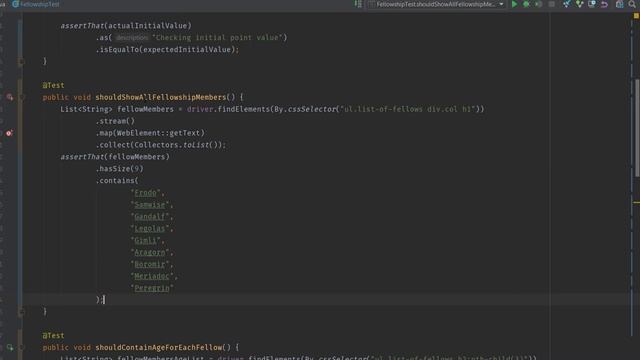640x360 pixels.
Task: Click the .contains( method call
Action: tap(117, 180)
